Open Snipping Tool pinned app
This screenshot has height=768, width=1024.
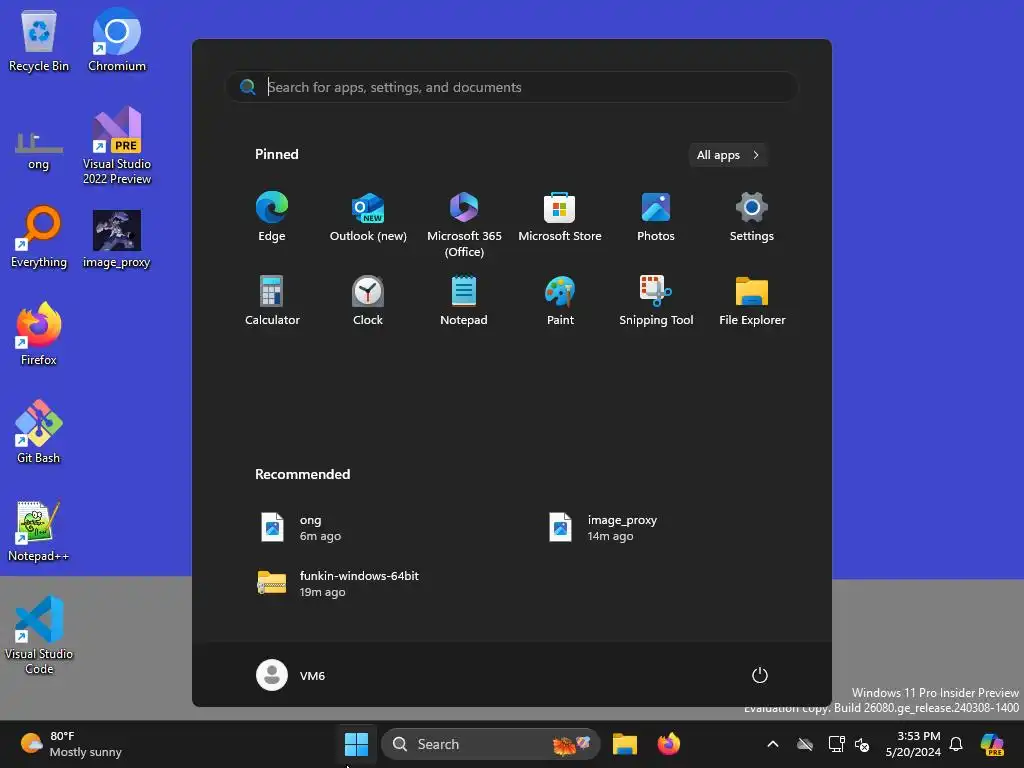[x=656, y=300]
